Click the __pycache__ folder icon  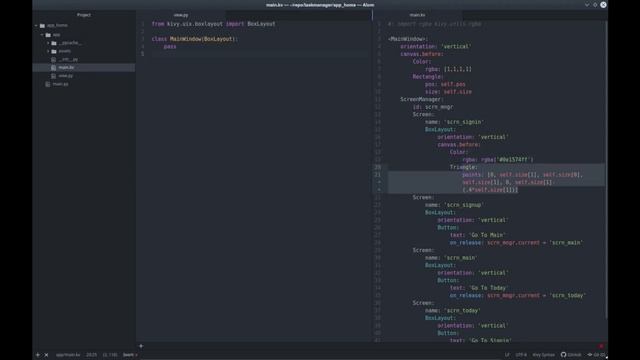(x=54, y=43)
